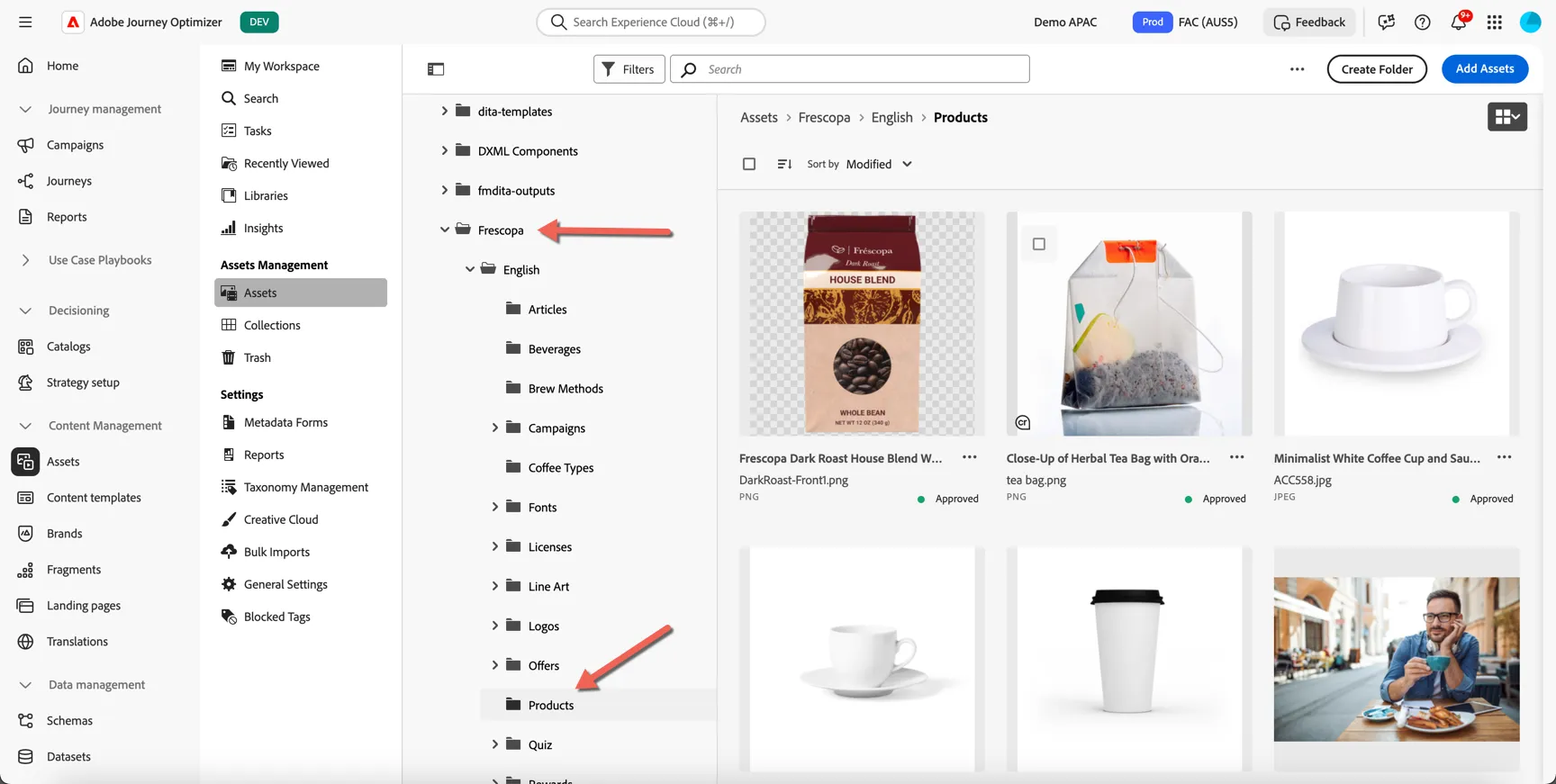The width and height of the screenshot is (1556, 784).
Task: Click Search Experience Cloud field
Action: 651,22
